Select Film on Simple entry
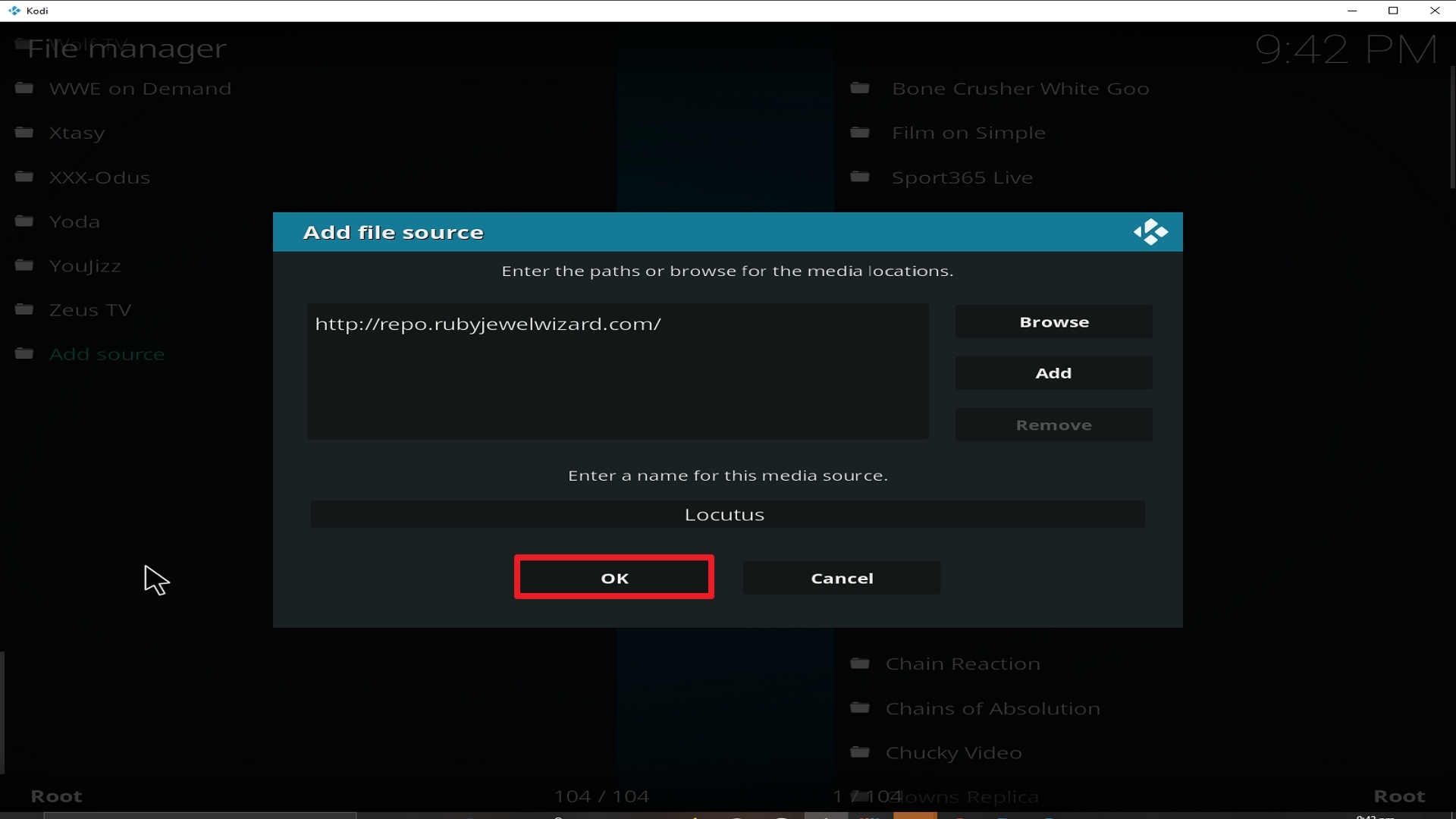 pos(968,133)
